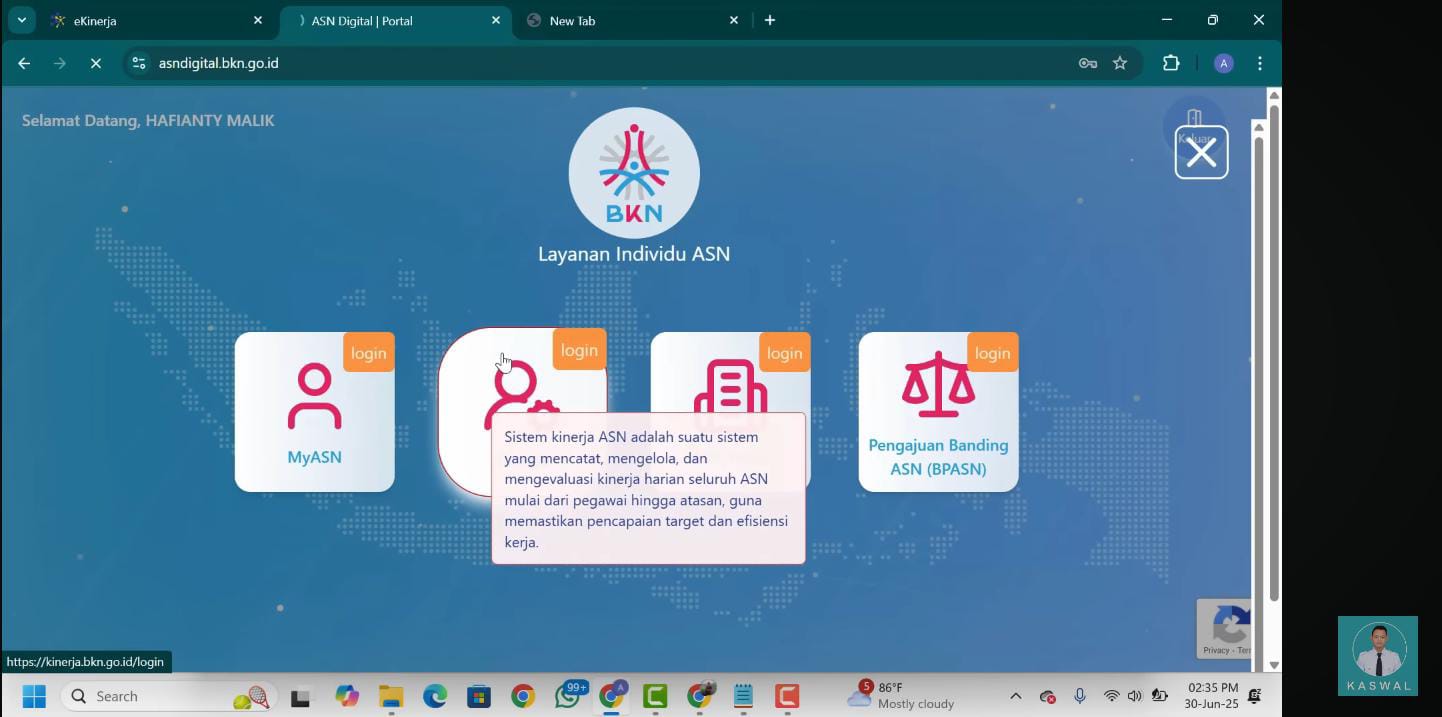This screenshot has height=717, width=1442.
Task: Click the login badge on the kinerja card under the cursor
Action: click(x=579, y=350)
